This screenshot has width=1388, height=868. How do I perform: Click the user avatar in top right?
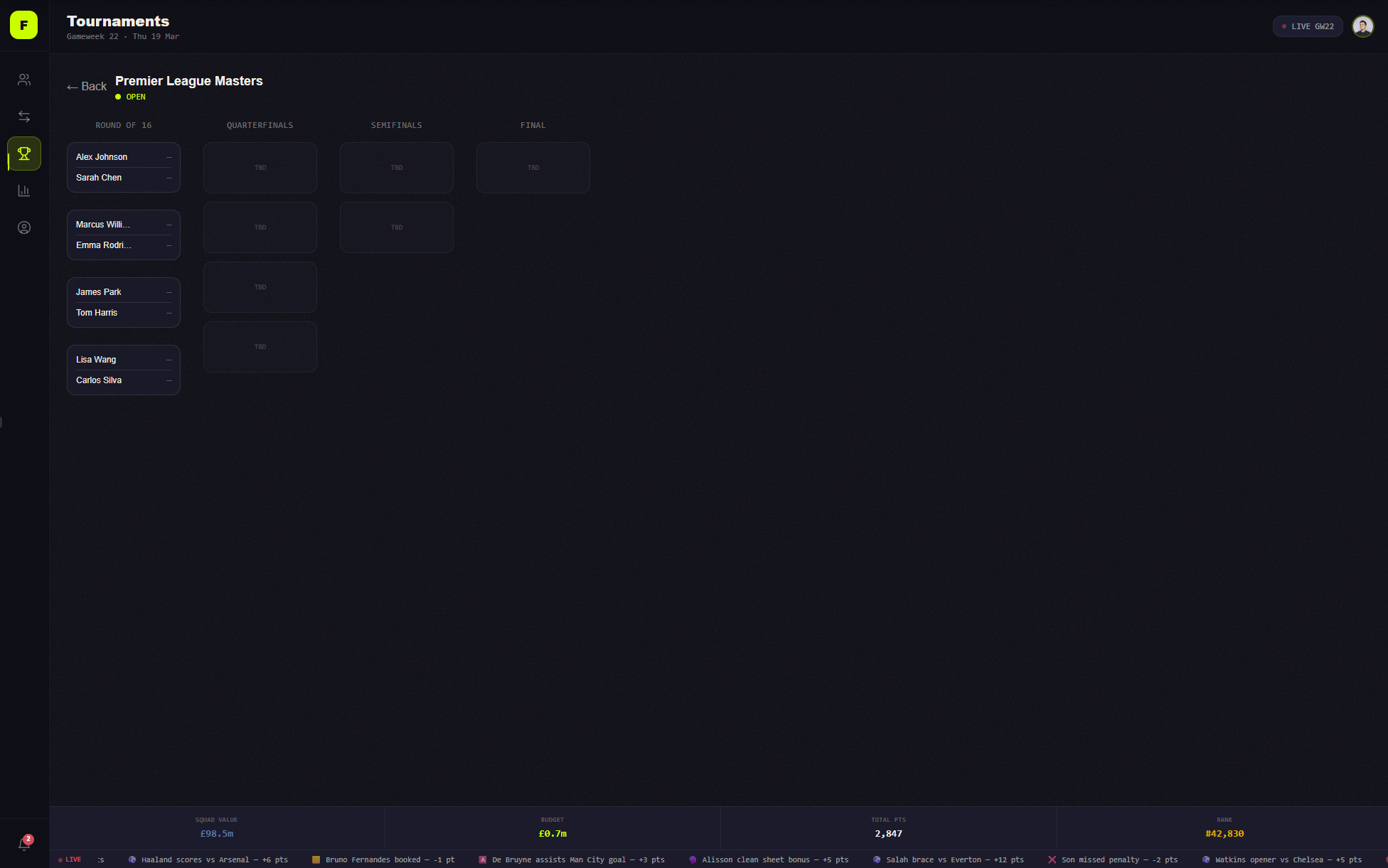click(1362, 26)
